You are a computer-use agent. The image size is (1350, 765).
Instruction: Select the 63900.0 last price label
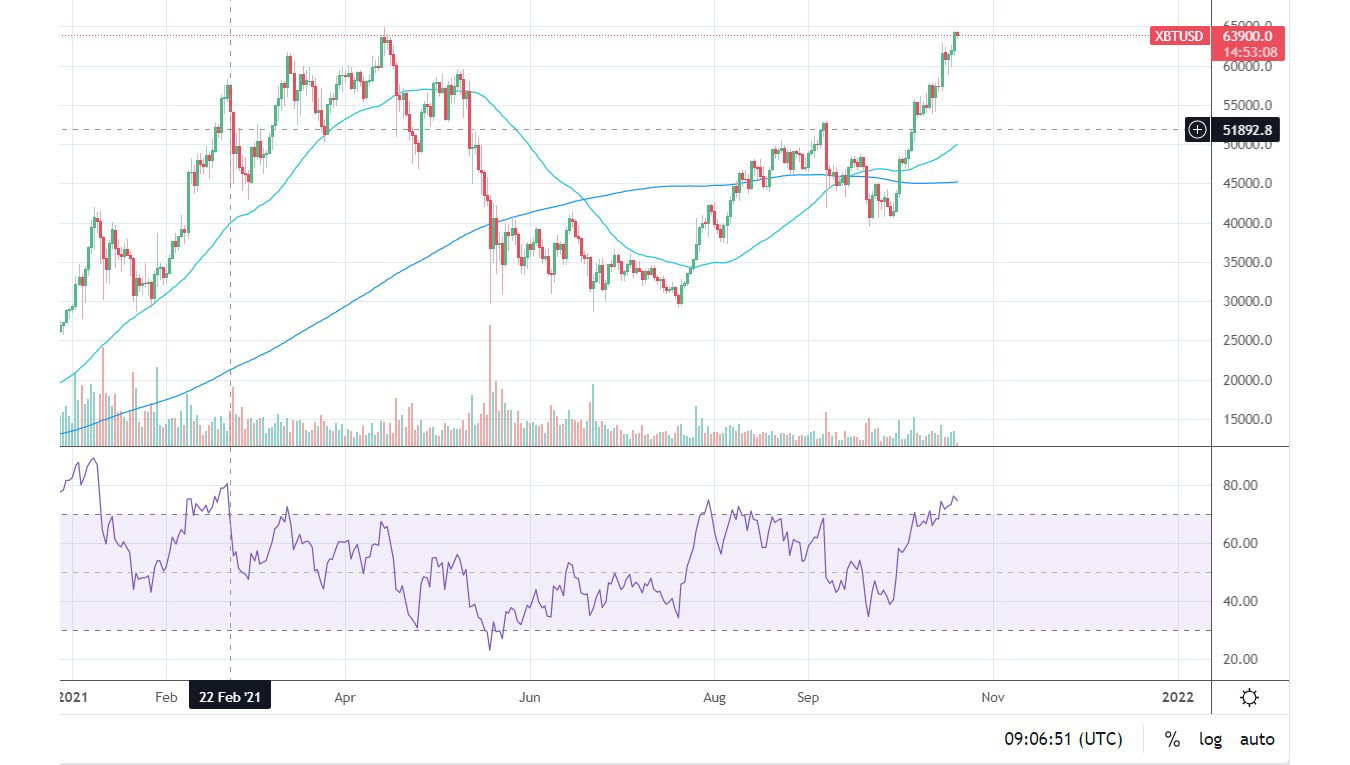[1248, 36]
